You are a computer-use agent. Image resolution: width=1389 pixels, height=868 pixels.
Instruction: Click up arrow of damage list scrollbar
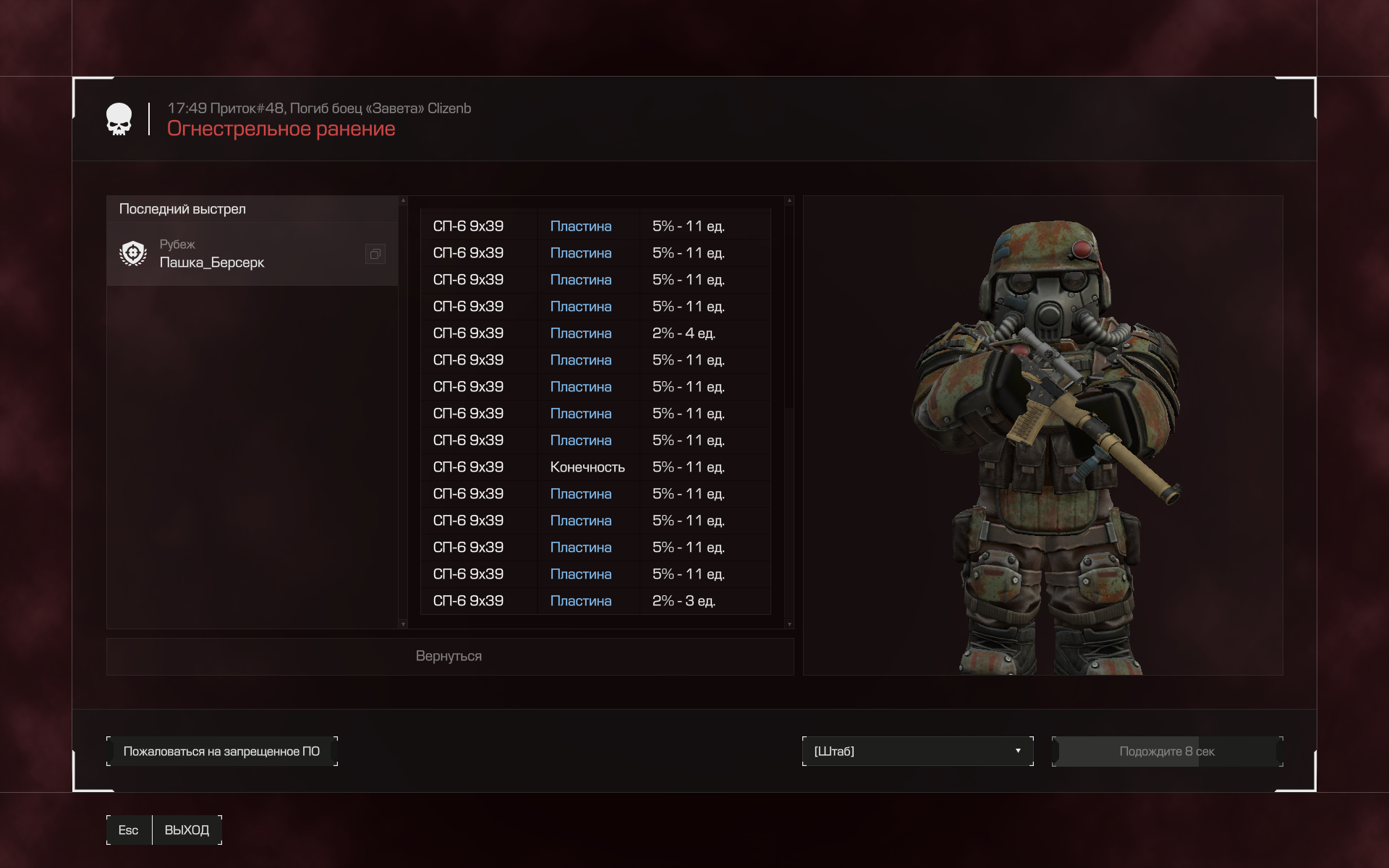click(x=789, y=200)
